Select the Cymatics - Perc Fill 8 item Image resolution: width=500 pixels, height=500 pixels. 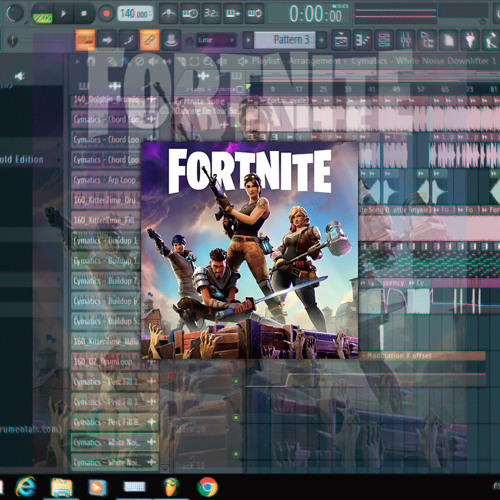114,422
